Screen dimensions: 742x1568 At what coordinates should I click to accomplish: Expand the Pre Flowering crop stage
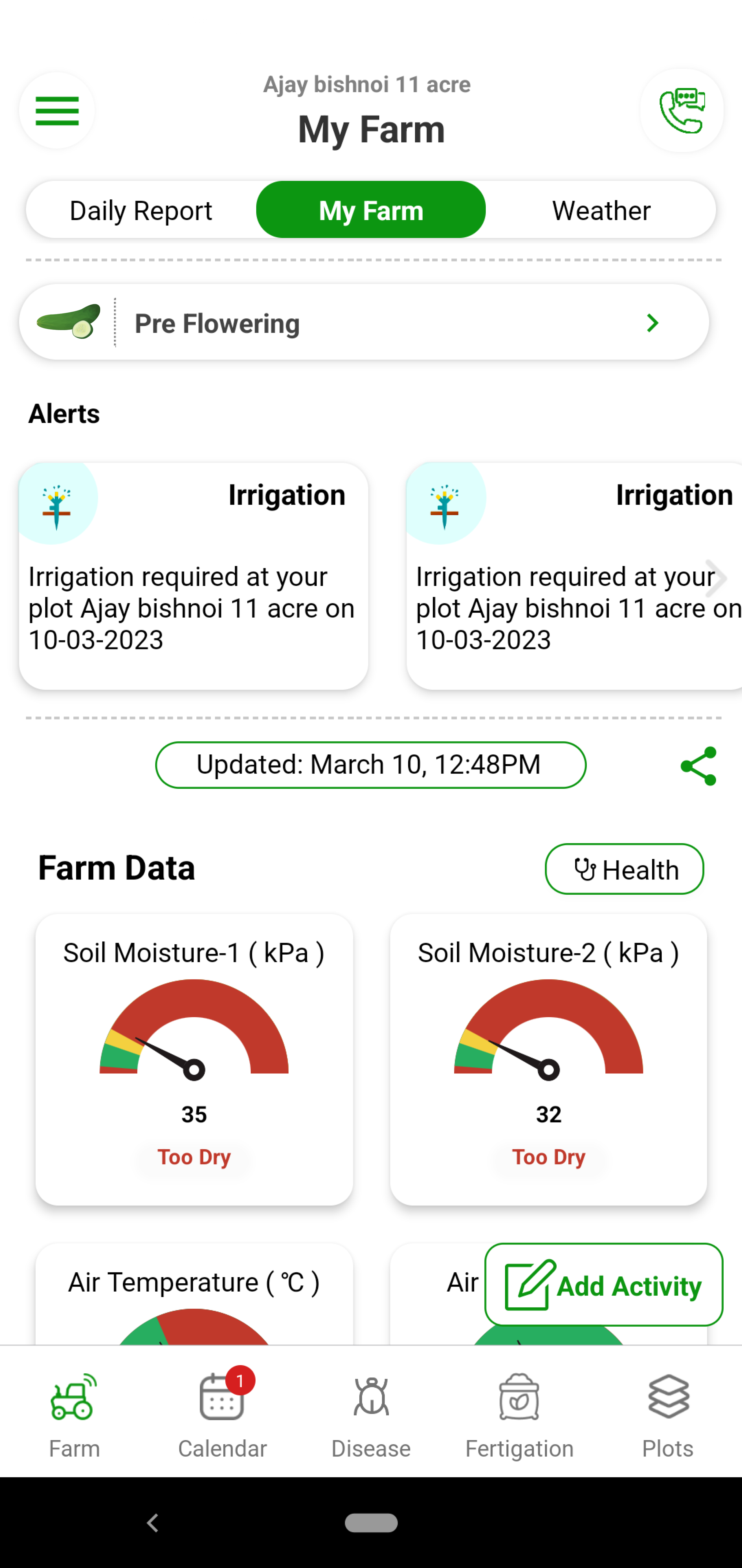651,322
